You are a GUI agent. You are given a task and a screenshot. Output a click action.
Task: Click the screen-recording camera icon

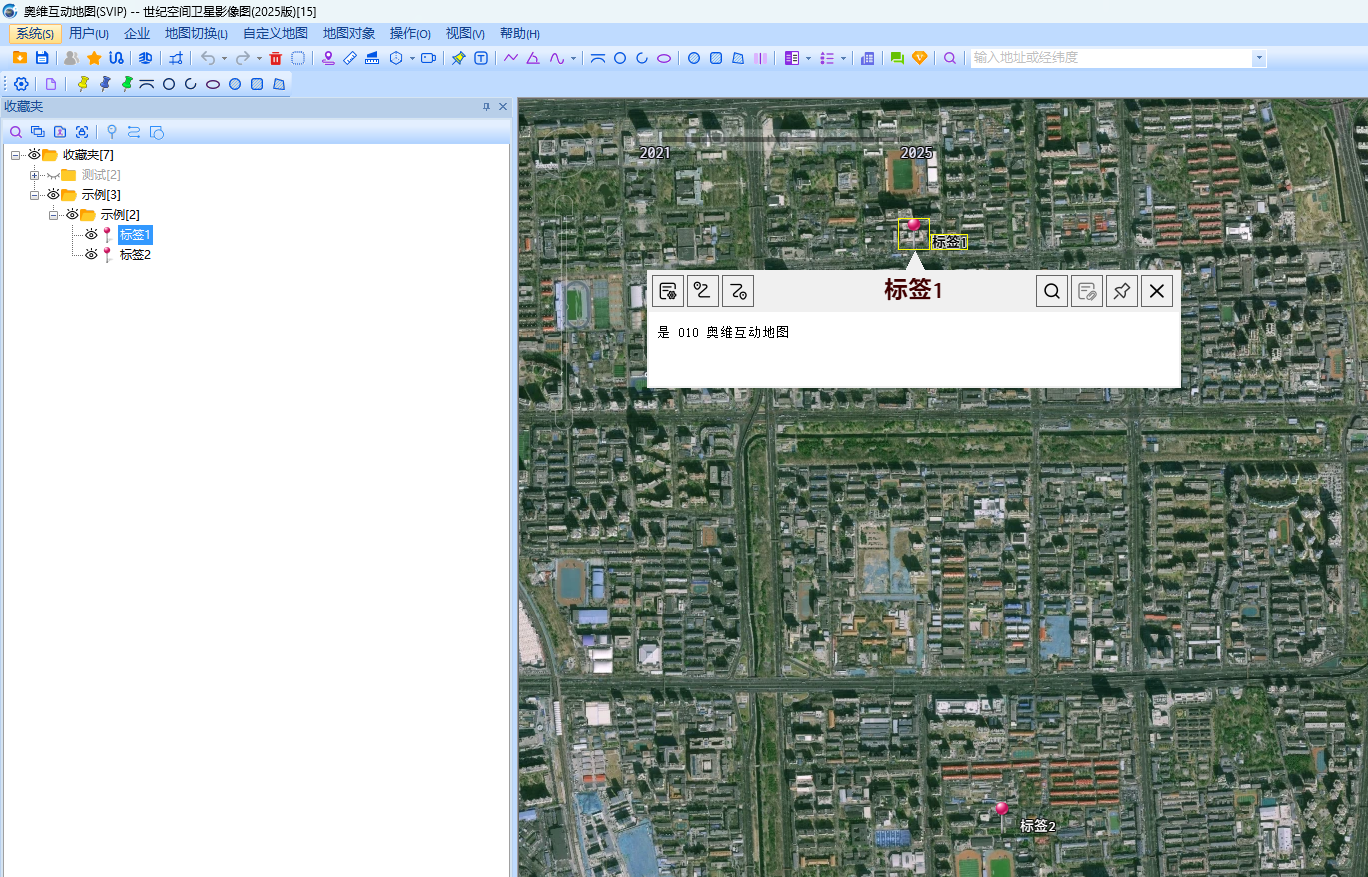click(429, 58)
